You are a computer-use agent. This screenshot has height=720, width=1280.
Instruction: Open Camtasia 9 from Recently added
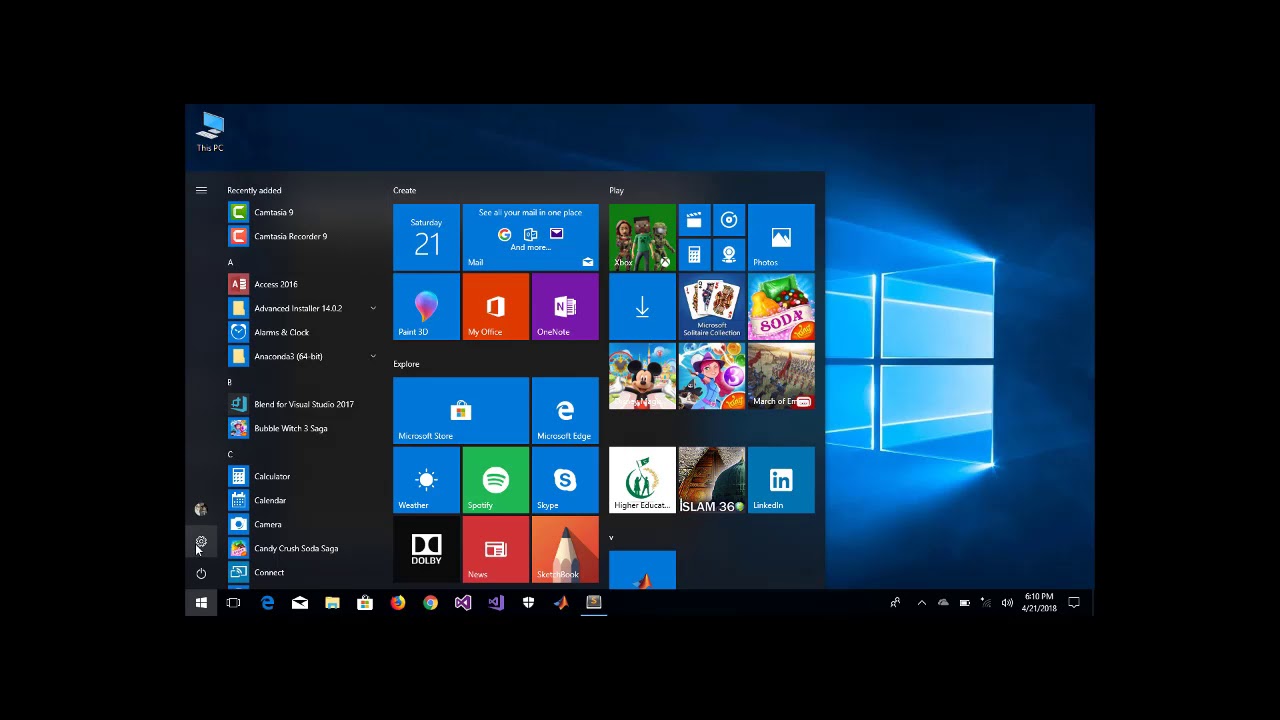click(x=304, y=212)
